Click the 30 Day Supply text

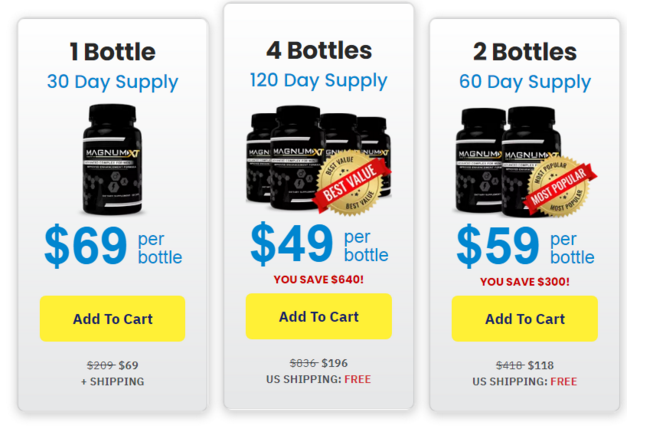tap(113, 82)
